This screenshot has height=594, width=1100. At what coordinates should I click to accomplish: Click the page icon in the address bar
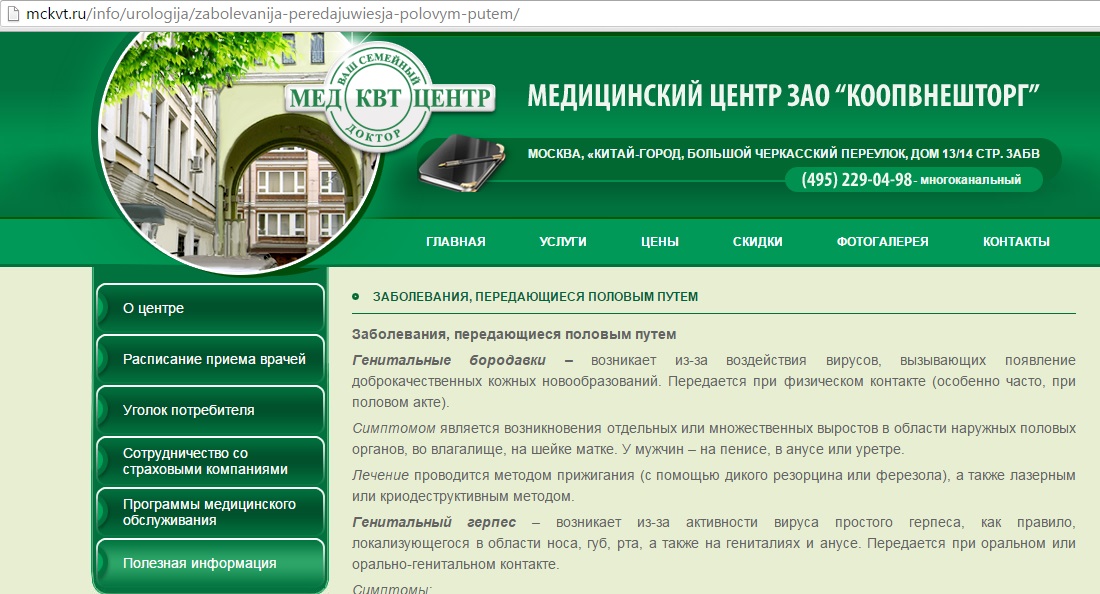click(x=14, y=15)
